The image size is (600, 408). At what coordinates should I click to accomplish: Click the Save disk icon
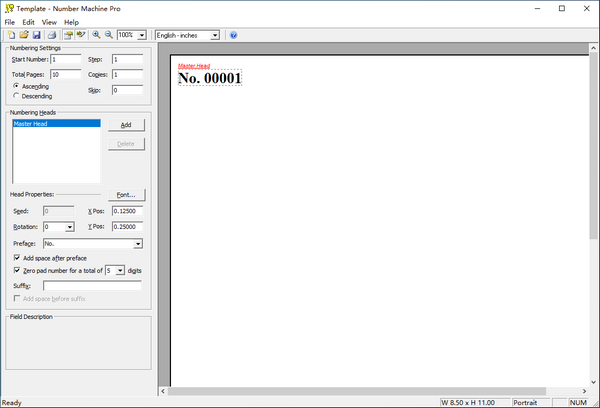click(36, 34)
